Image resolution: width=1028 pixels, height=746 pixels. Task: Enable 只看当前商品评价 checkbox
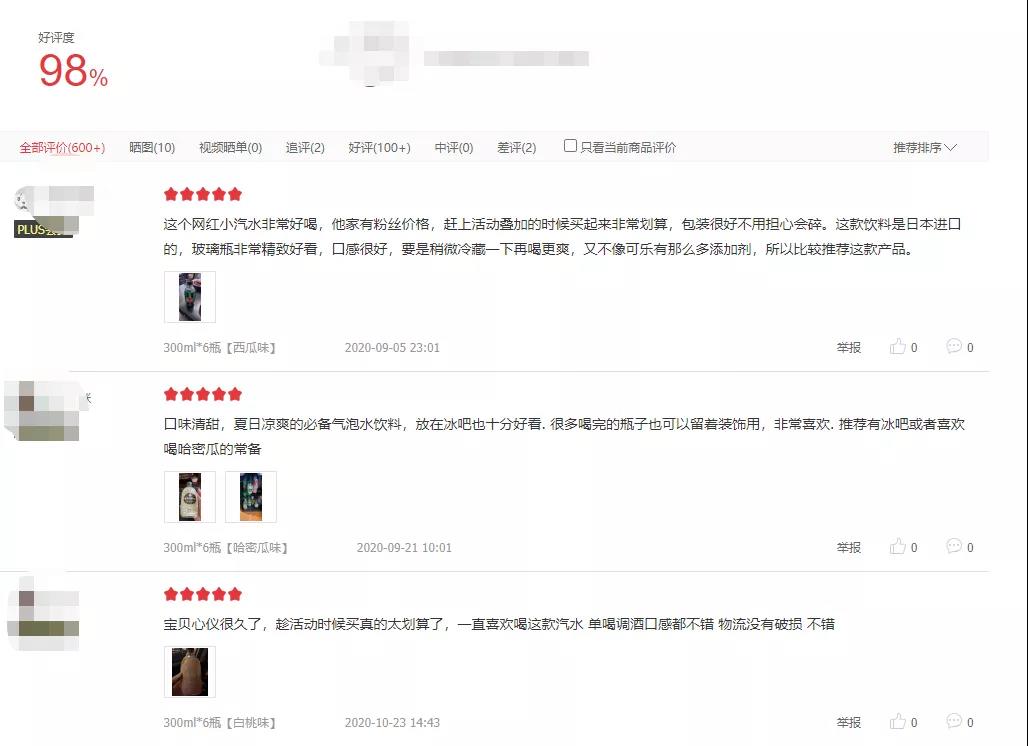click(x=570, y=146)
